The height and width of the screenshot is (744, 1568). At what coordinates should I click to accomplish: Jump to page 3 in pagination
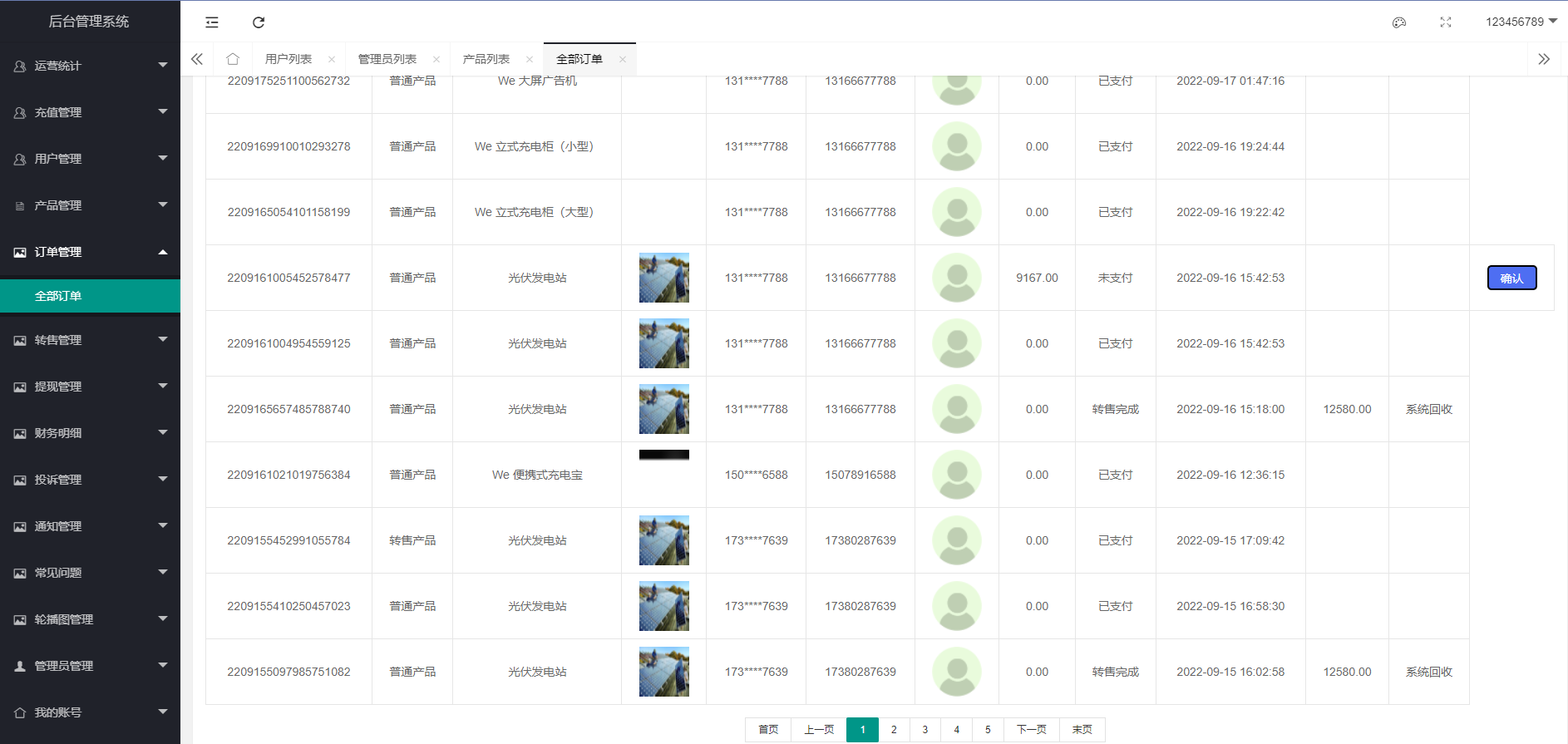925,729
